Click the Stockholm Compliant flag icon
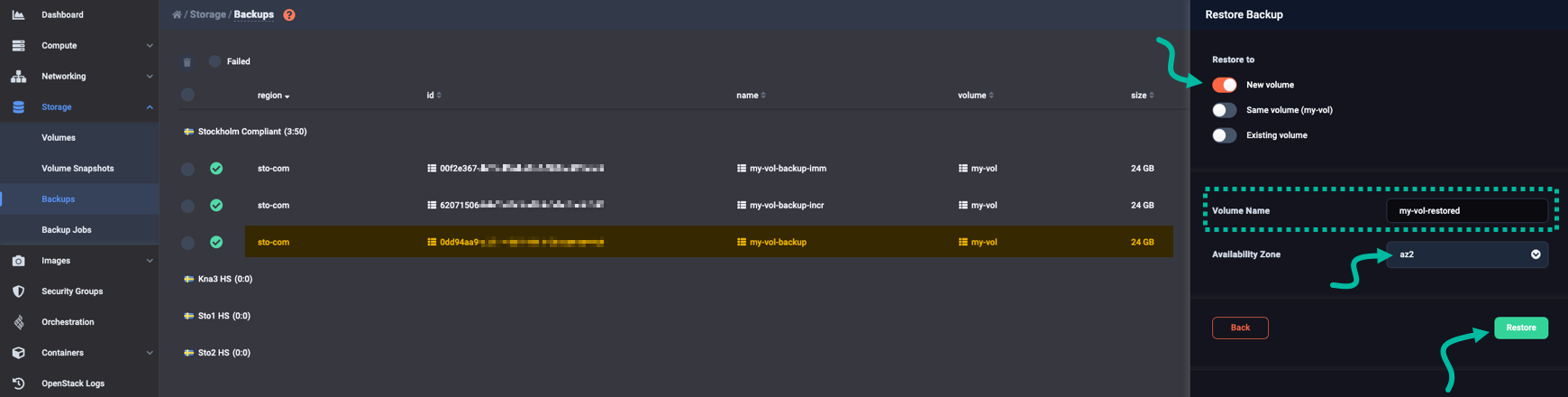 pyautogui.click(x=189, y=132)
